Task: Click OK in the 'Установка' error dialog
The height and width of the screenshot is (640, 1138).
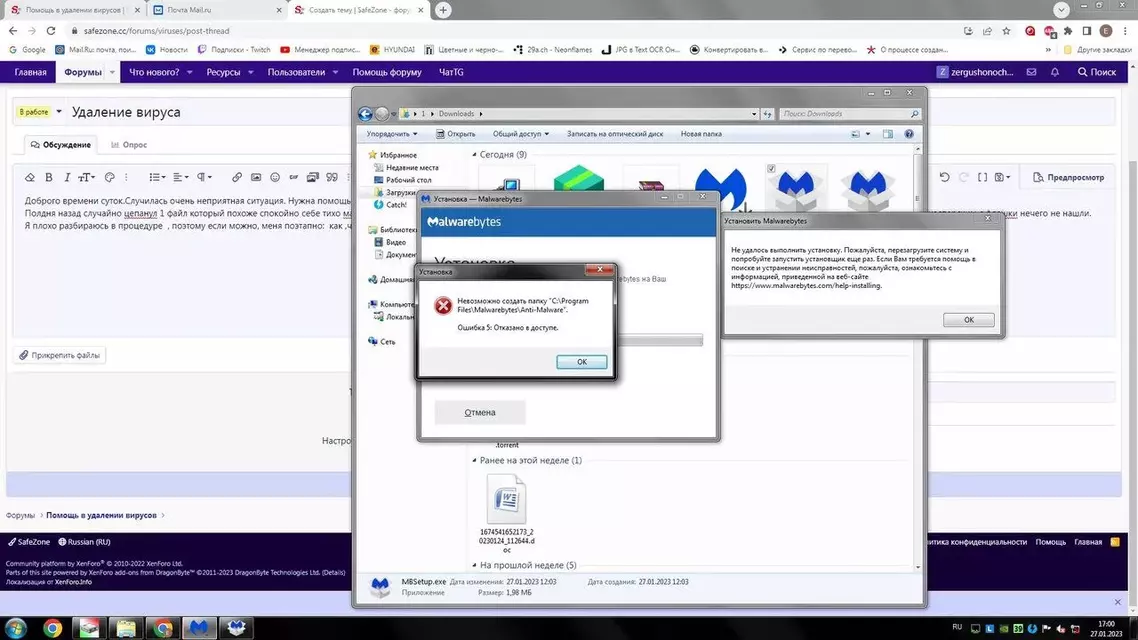Action: tap(581, 361)
